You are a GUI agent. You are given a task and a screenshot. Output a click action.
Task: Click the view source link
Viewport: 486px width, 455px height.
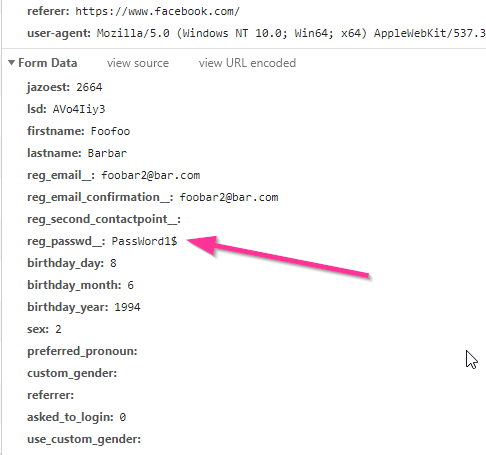pyautogui.click(x=138, y=63)
